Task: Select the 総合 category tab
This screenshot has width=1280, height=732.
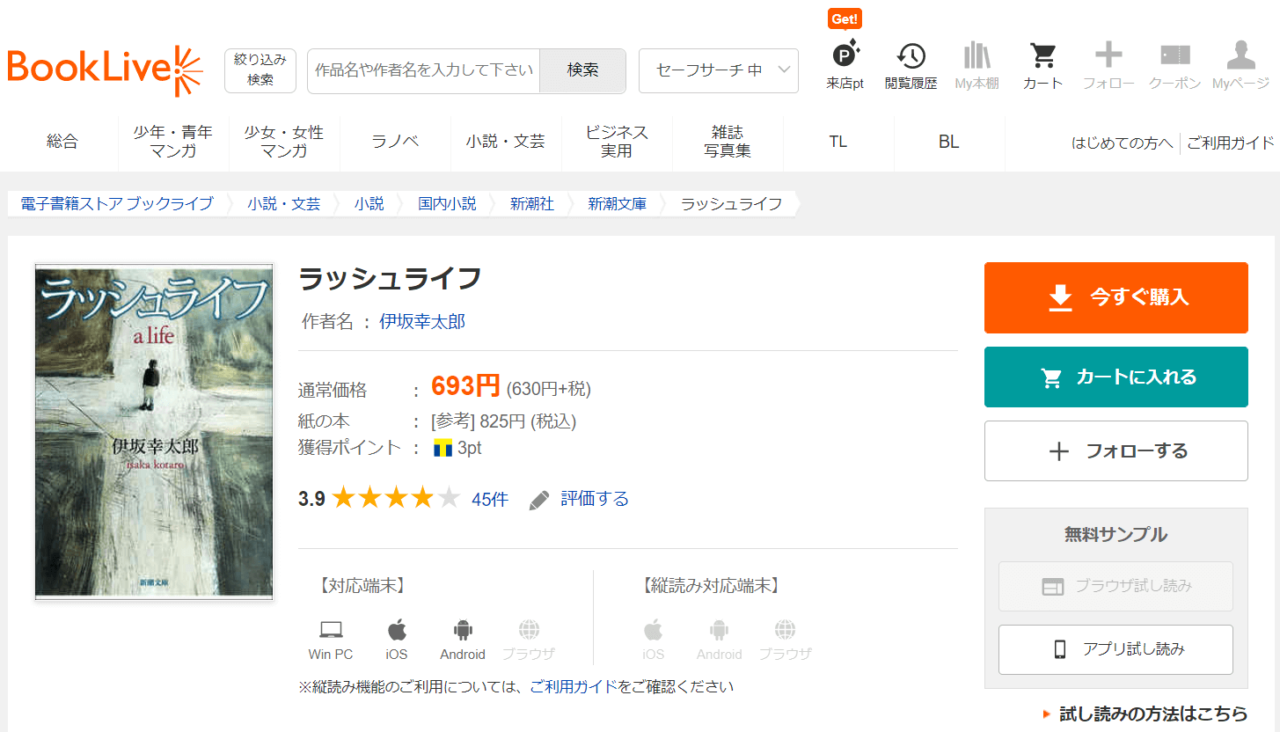Action: (62, 142)
